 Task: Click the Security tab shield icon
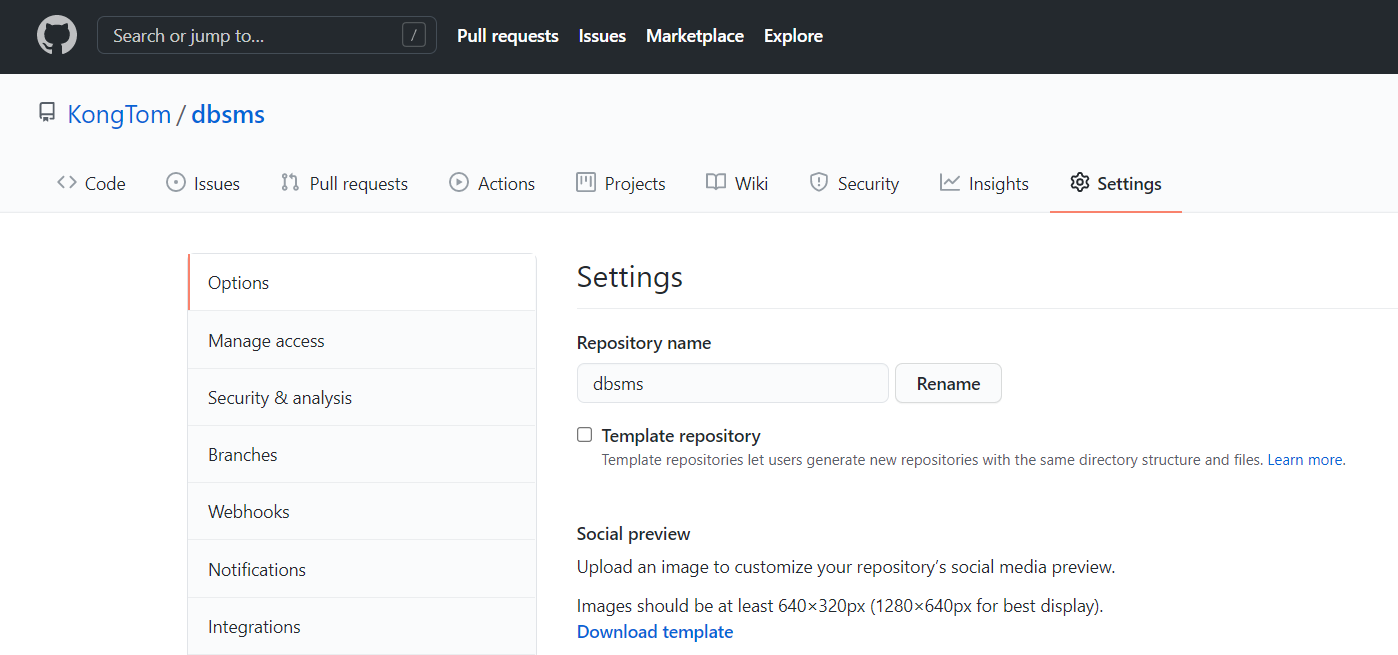pyautogui.click(x=819, y=182)
